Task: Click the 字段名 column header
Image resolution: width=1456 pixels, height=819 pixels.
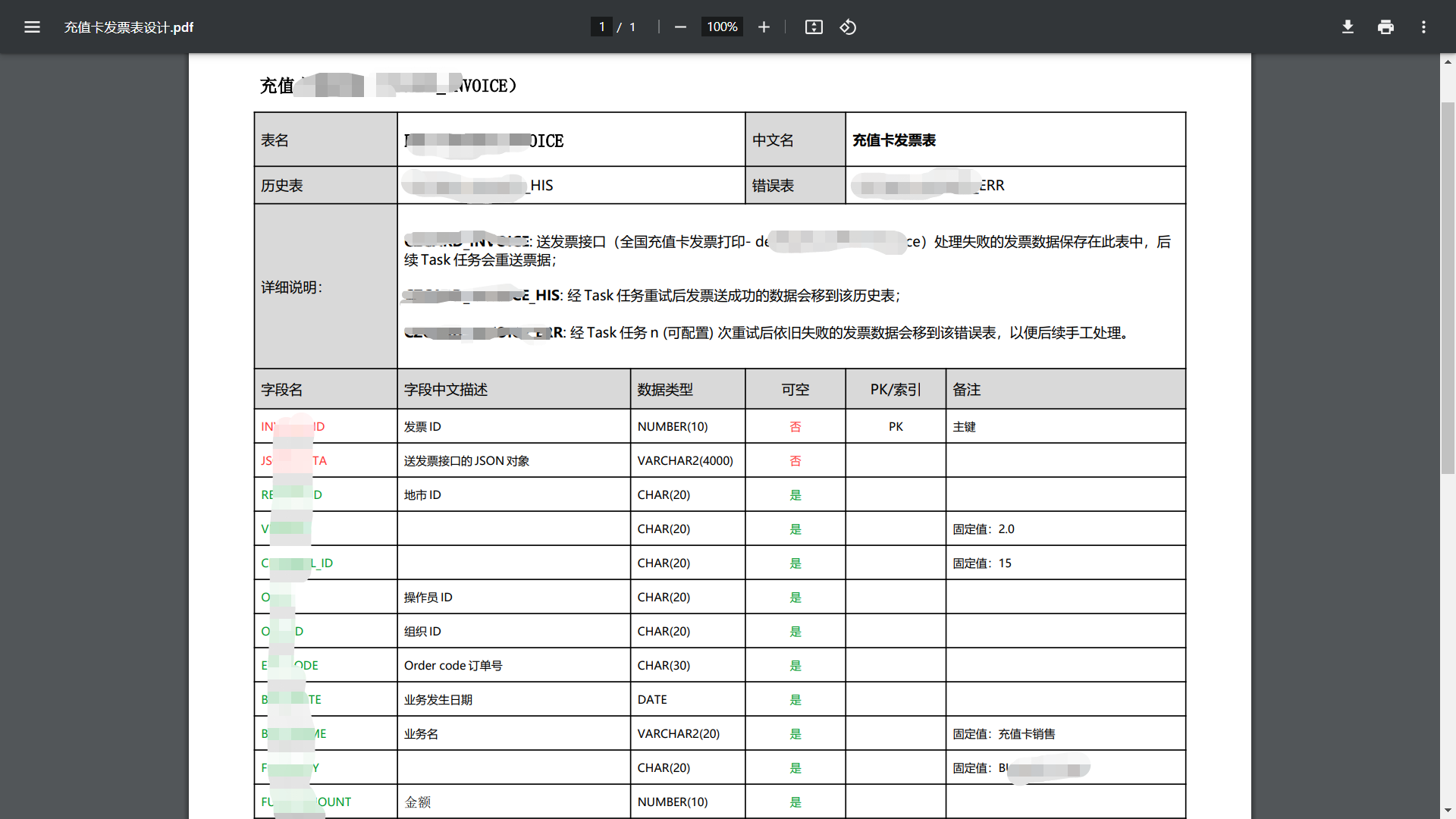Action: point(326,390)
